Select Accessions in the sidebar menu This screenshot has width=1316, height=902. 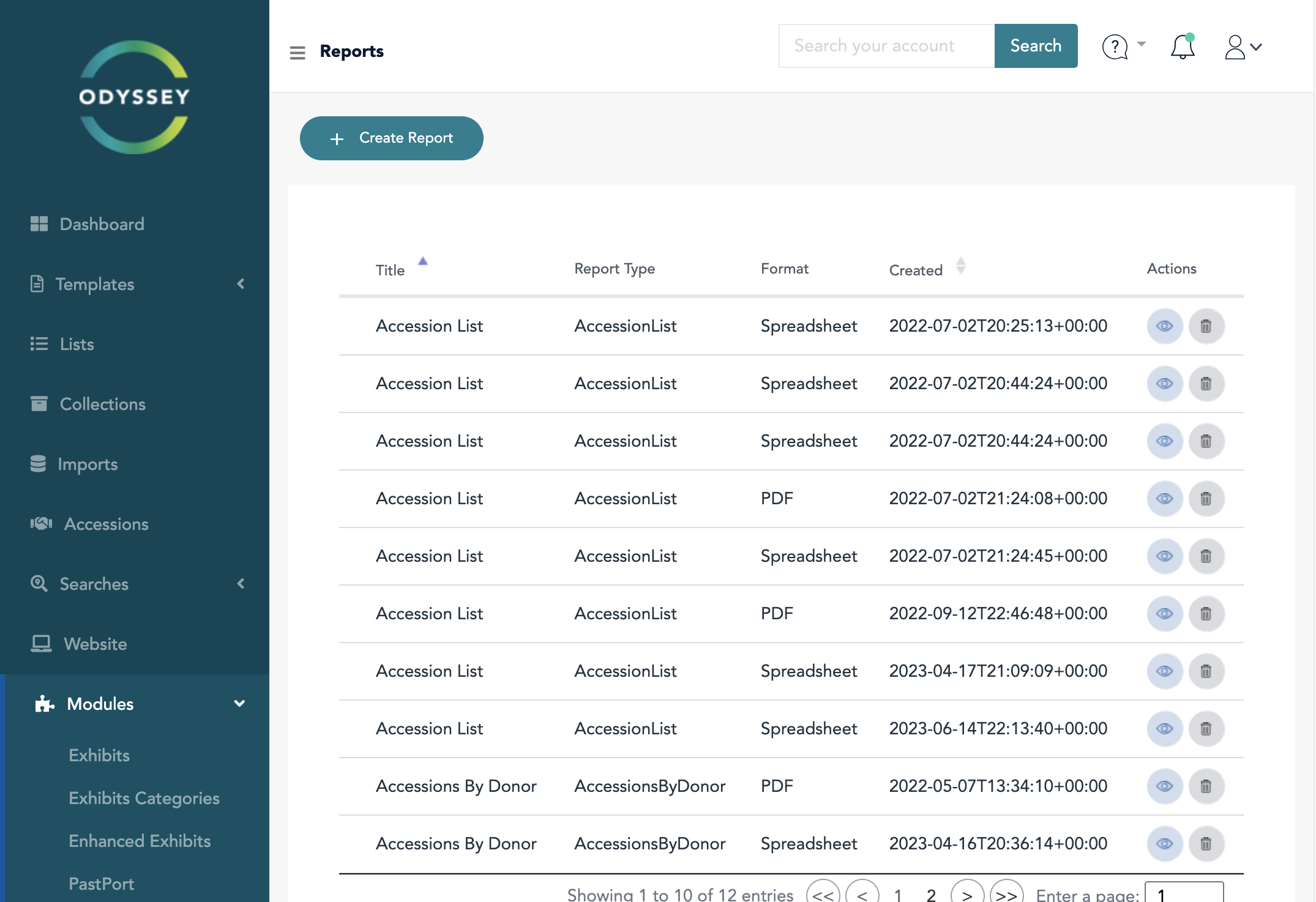coord(106,524)
